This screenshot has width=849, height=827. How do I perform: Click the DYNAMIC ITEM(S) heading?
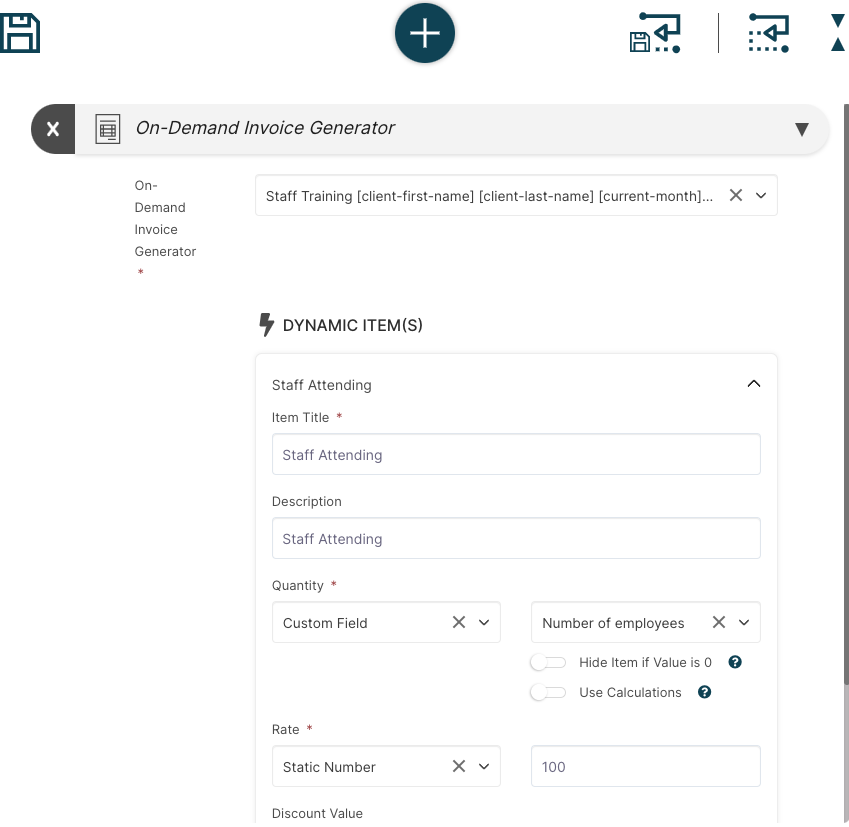coord(352,325)
